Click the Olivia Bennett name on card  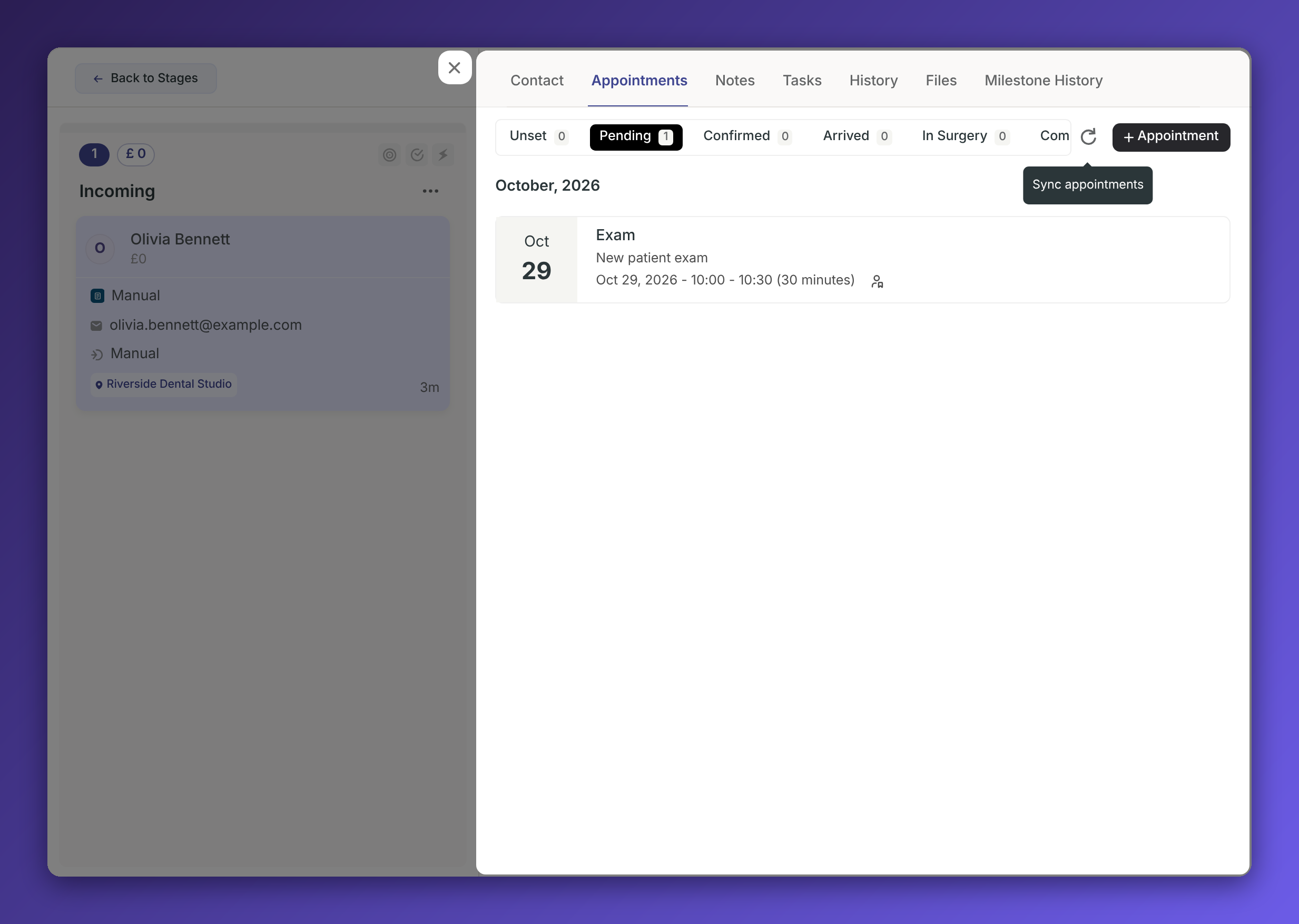180,239
